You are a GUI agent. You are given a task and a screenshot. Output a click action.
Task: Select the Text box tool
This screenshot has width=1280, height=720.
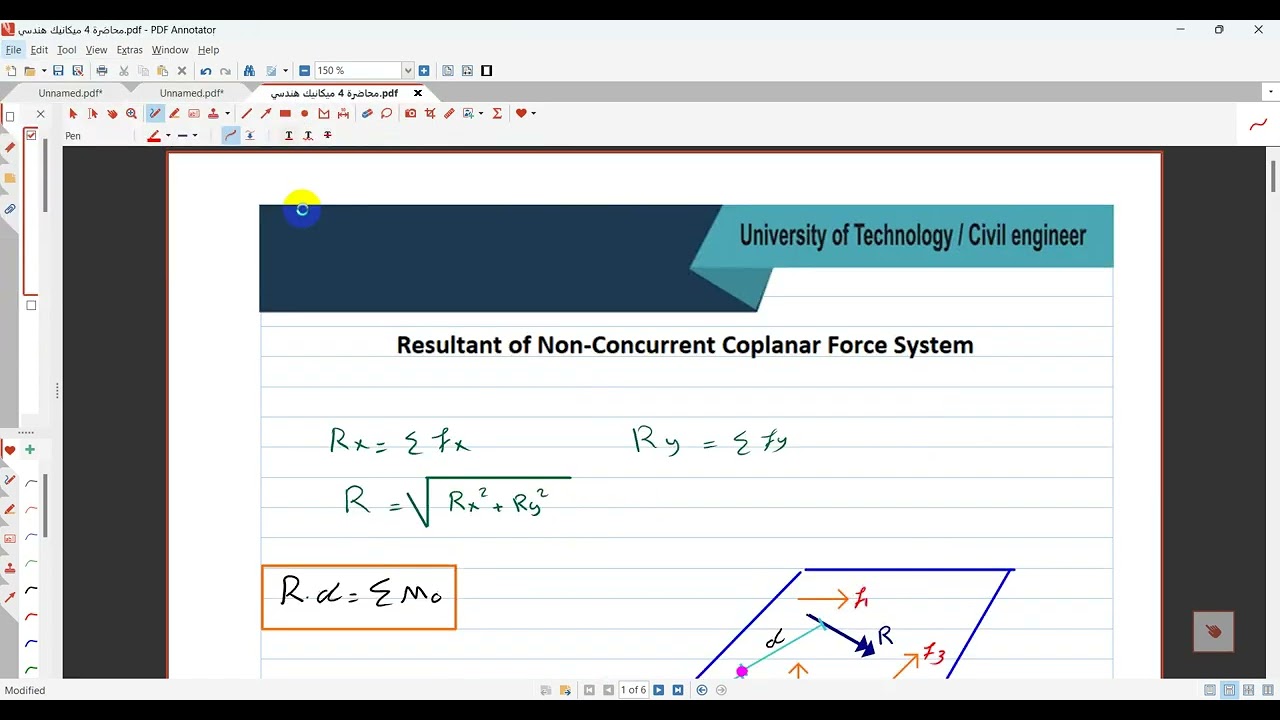click(x=194, y=114)
